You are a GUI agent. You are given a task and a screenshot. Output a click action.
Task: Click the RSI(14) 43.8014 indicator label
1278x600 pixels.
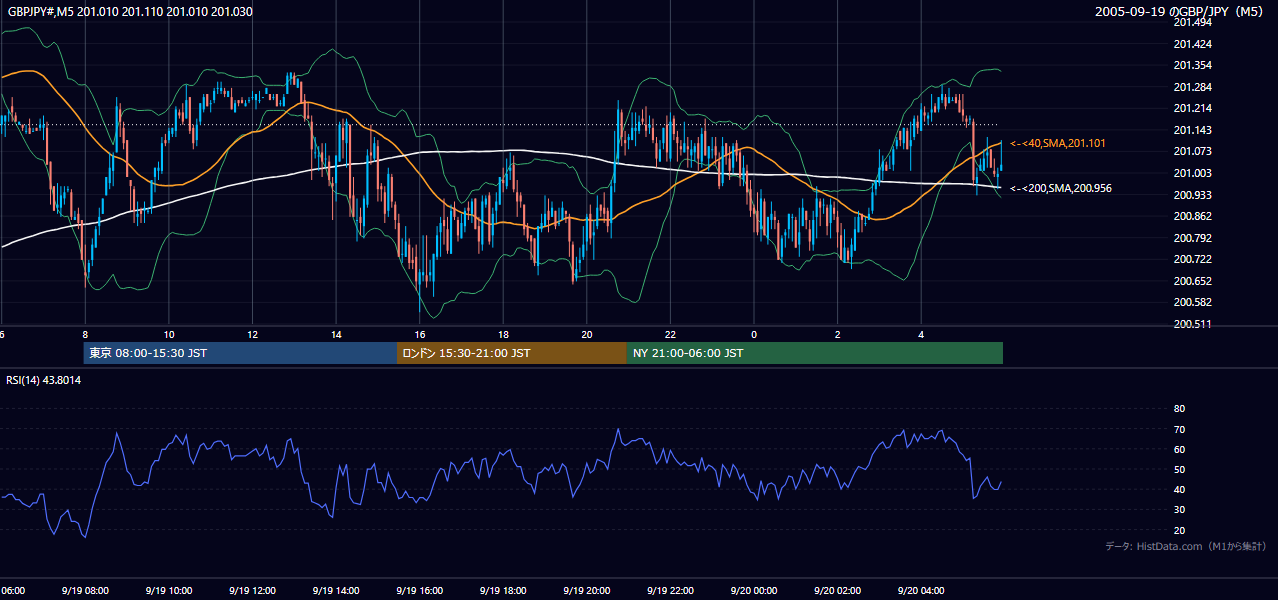[44, 380]
